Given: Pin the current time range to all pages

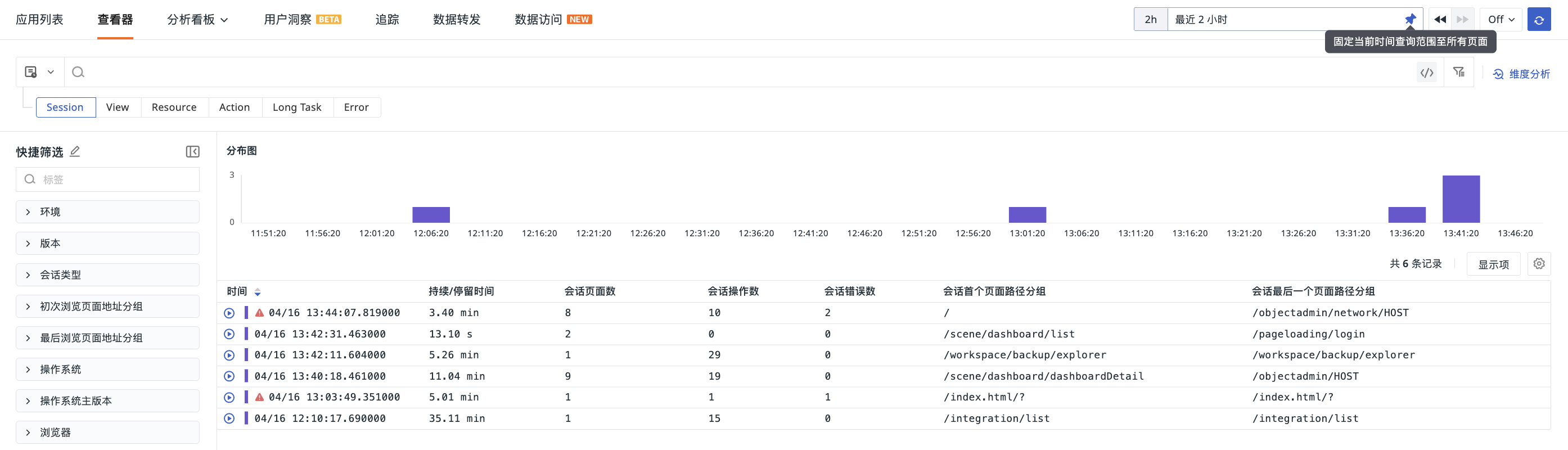Looking at the screenshot, I should 1410,20.
